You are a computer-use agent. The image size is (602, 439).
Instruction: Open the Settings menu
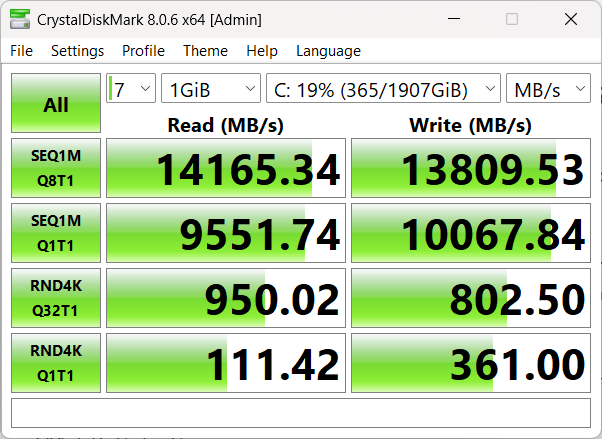coord(77,51)
